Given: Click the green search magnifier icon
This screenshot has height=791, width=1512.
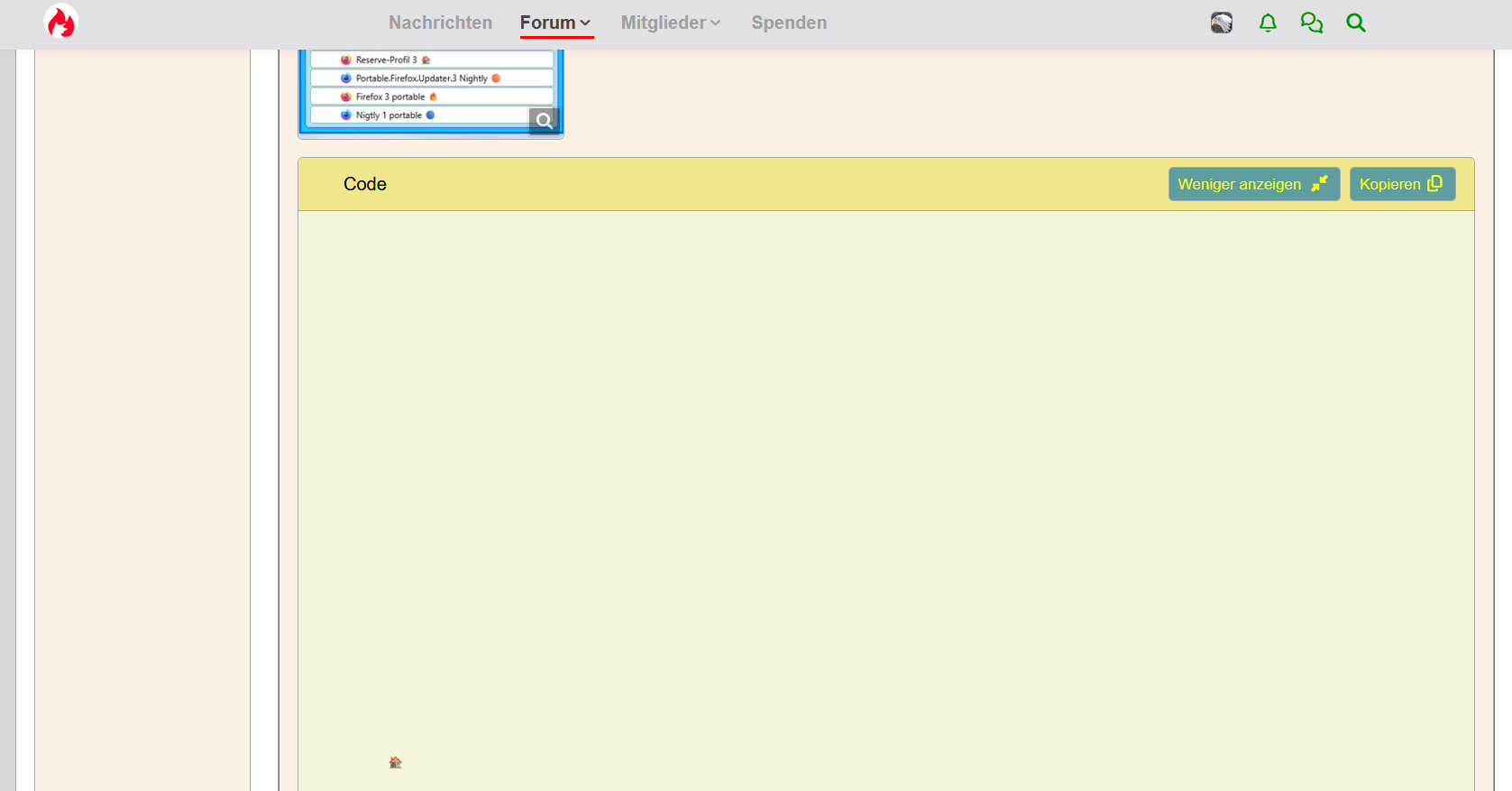Looking at the screenshot, I should tap(1356, 23).
